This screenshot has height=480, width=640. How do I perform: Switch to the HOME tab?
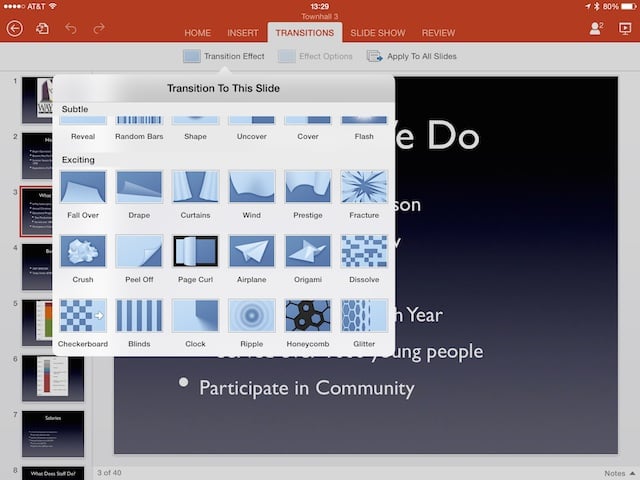(198, 33)
